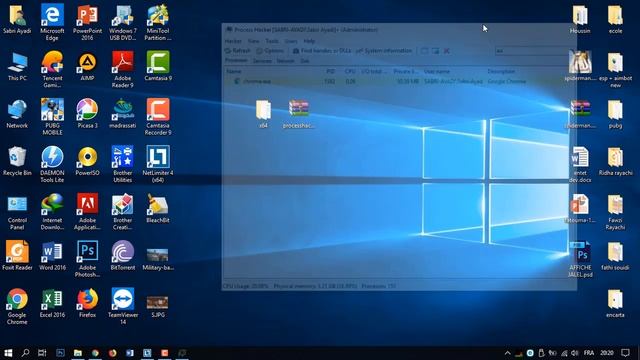Launch the Foxit Reader shortcut
The image size is (640, 360).
click(17, 256)
